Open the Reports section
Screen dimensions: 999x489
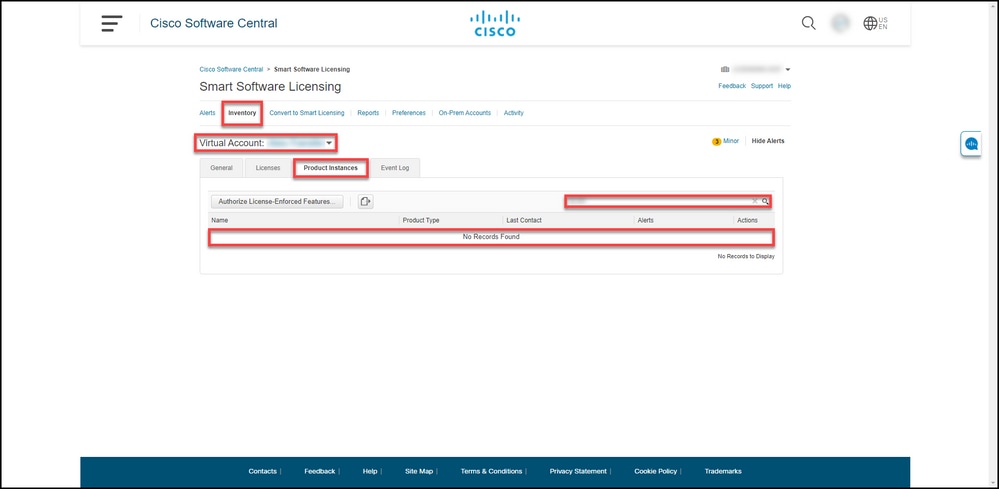[x=368, y=113]
